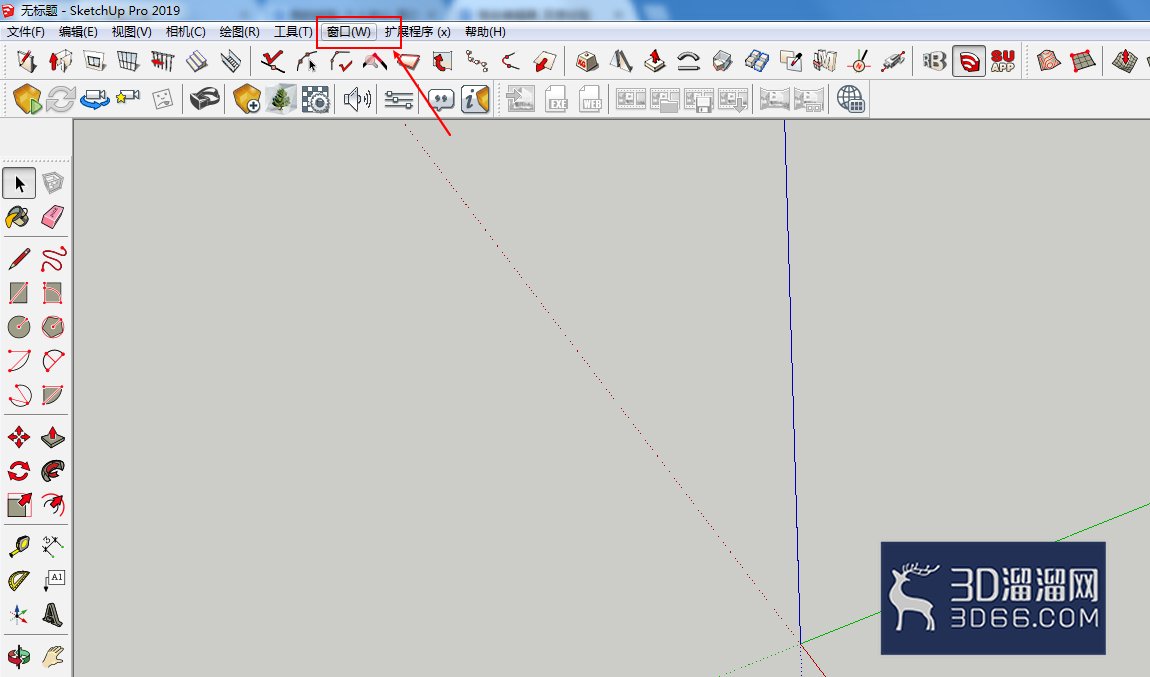The height and width of the screenshot is (677, 1150).
Task: Select Sandbox From Scratch grid tool
Action: [x=1083, y=61]
